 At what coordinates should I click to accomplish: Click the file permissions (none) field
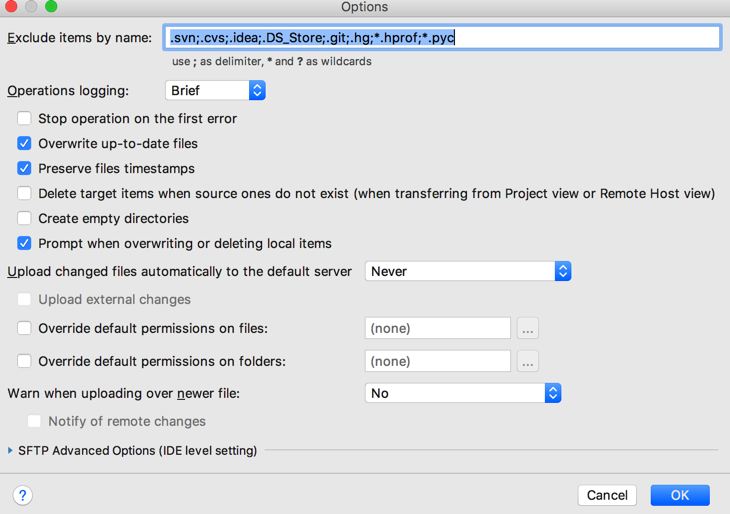click(437, 328)
